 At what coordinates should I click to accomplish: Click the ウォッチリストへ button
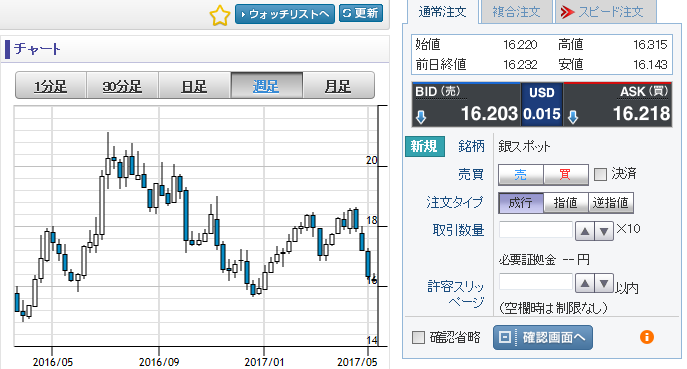pyautogui.click(x=285, y=14)
